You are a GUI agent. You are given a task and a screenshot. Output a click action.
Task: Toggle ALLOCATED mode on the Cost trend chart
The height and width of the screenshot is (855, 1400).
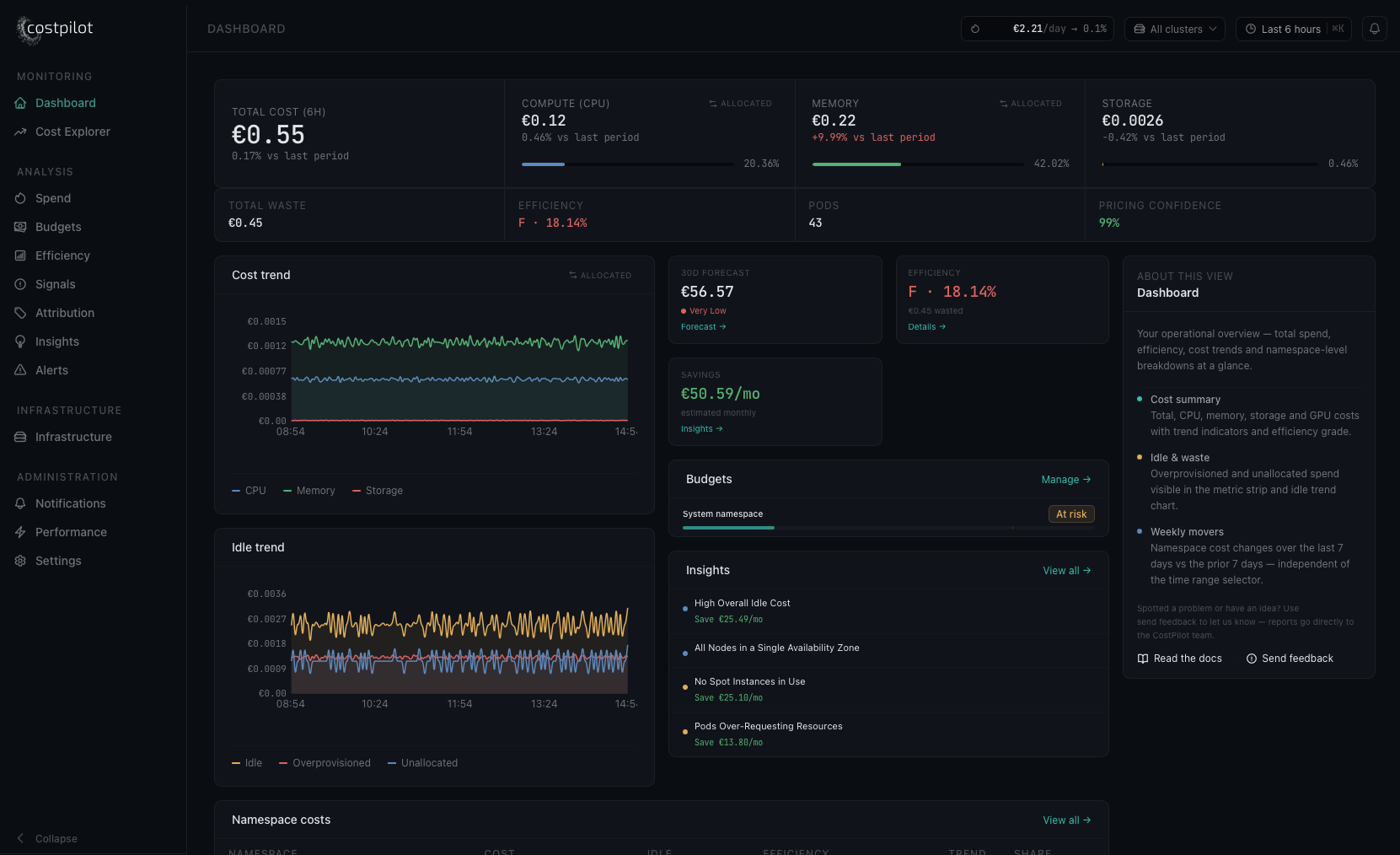click(600, 275)
